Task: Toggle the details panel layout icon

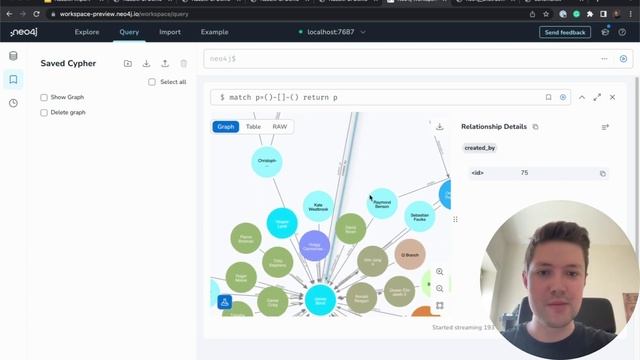Action: [605, 127]
